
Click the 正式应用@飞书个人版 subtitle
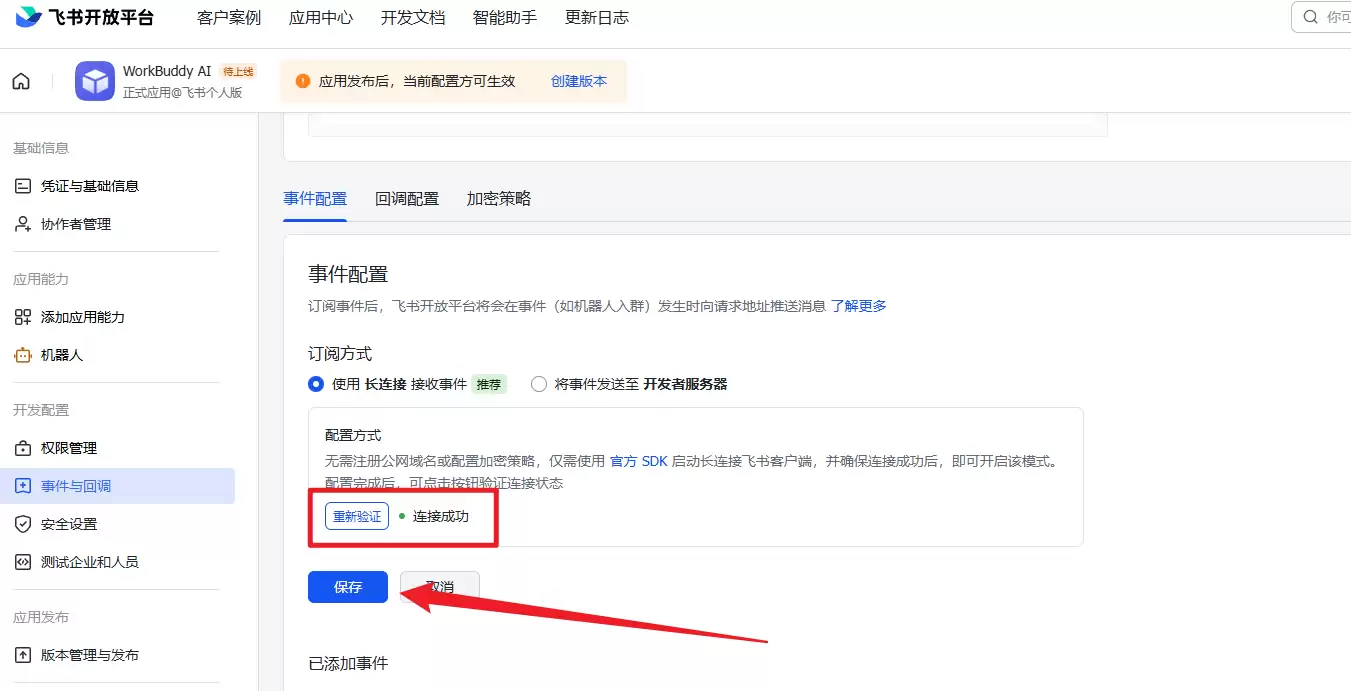[x=183, y=92]
